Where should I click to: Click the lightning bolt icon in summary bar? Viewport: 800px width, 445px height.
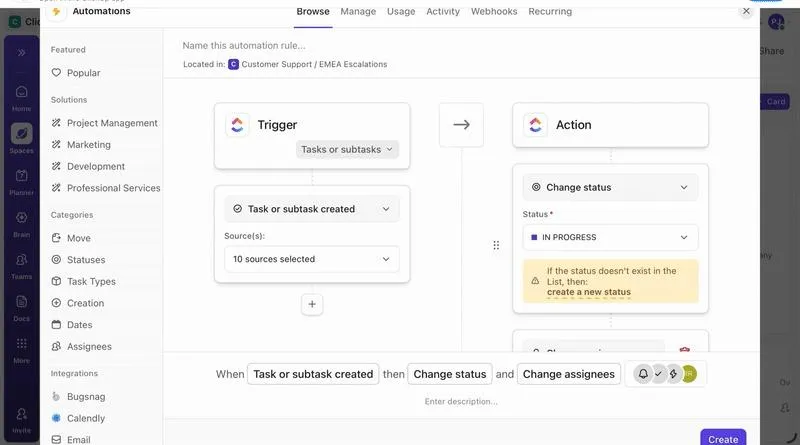(673, 374)
